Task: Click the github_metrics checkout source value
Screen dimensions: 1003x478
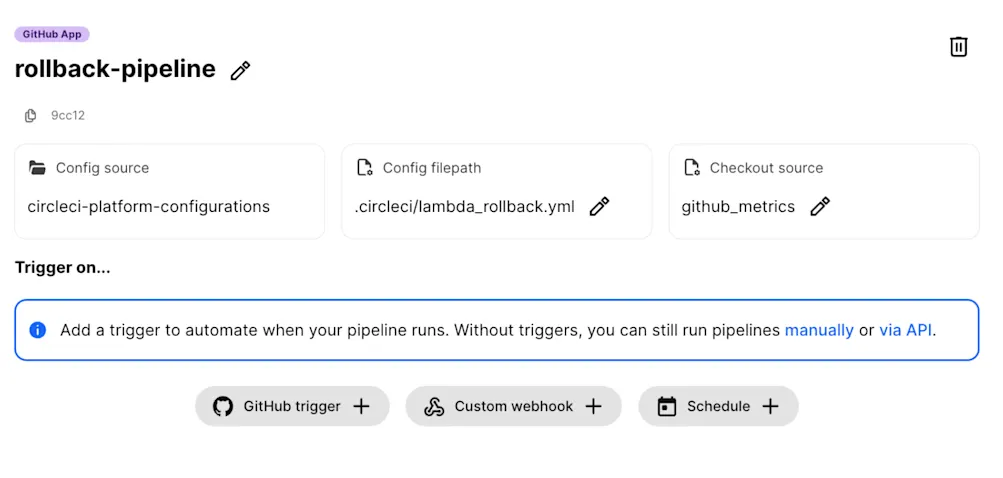Action: [x=738, y=207]
